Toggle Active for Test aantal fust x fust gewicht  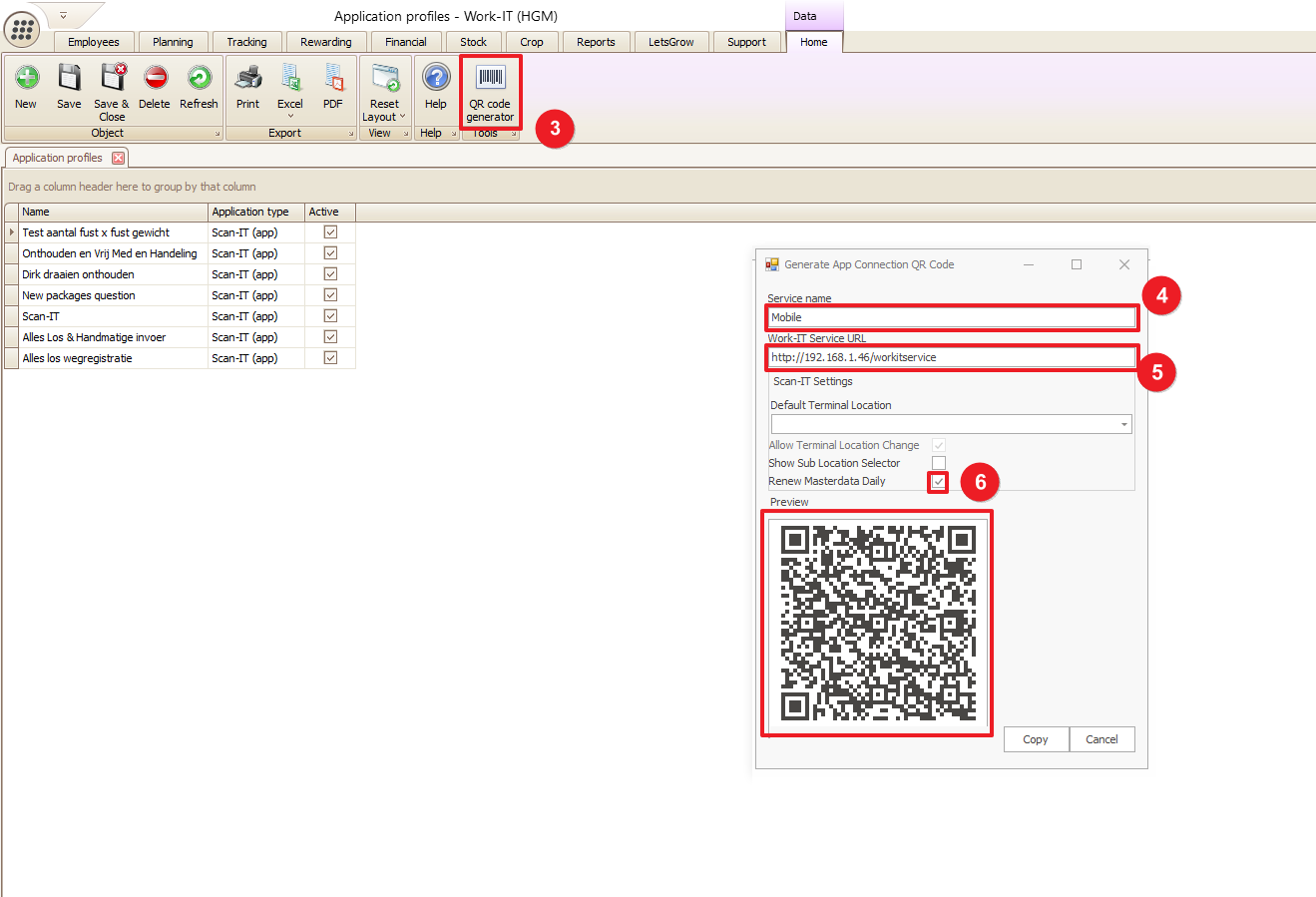pos(330,231)
